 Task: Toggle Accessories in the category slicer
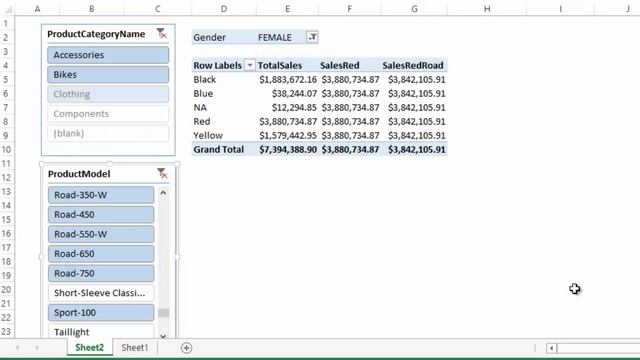click(x=108, y=55)
